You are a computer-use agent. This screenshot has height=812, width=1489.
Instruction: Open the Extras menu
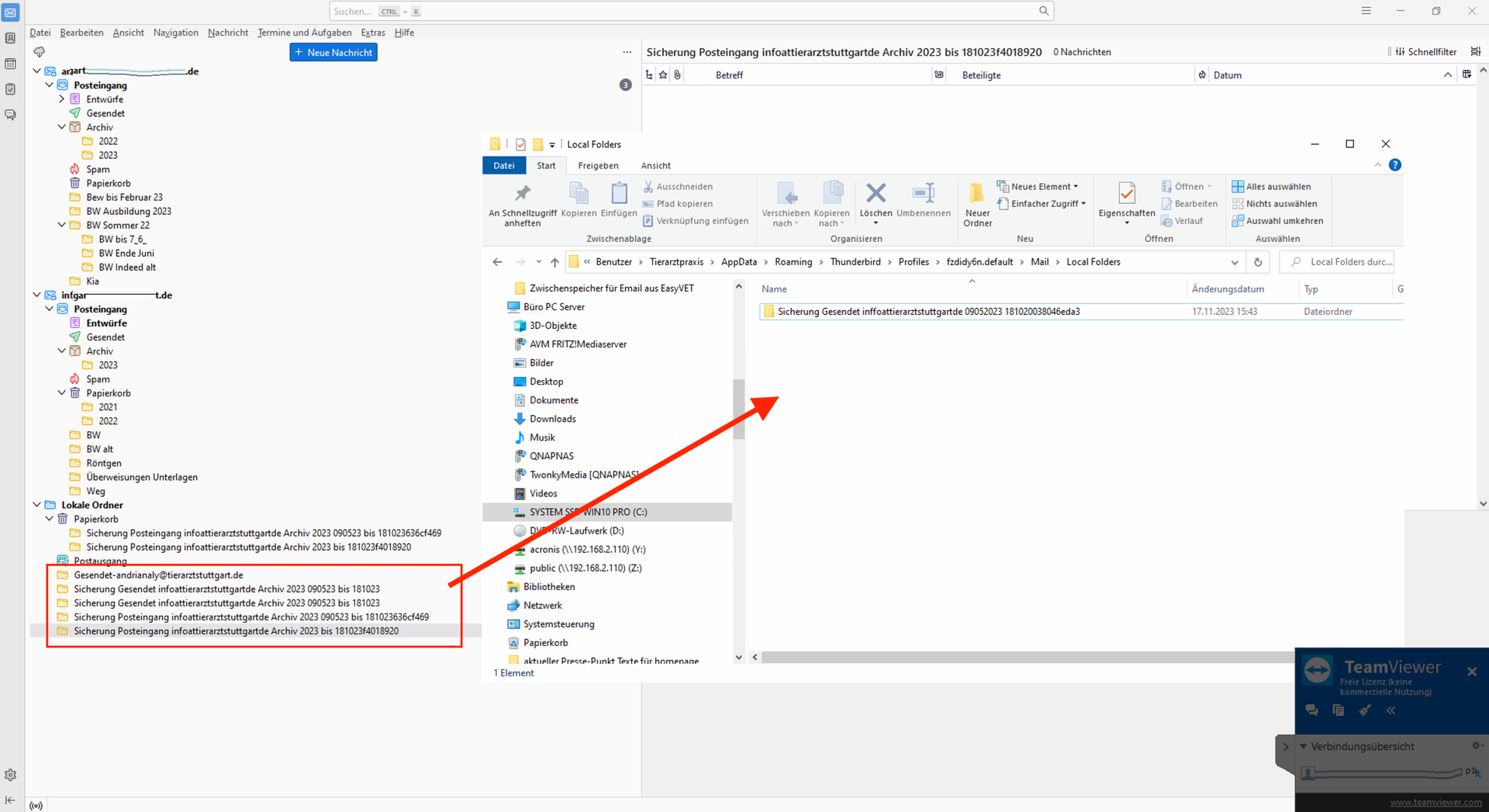coord(372,33)
